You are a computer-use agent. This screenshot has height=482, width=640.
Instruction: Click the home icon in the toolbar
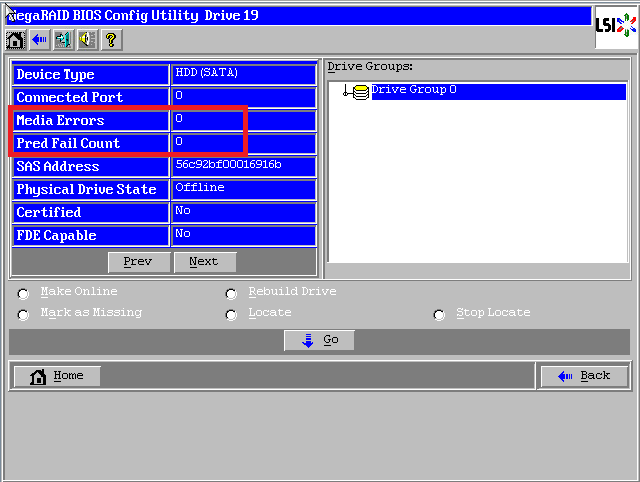point(15,40)
